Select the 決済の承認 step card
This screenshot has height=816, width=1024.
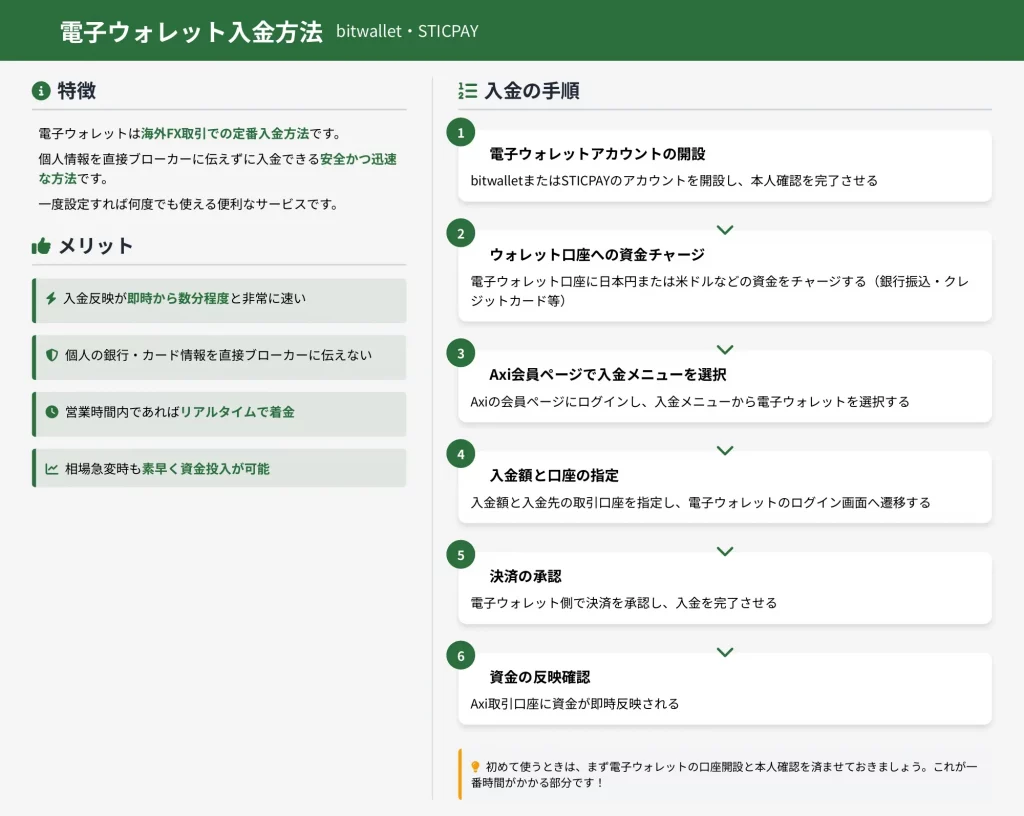pos(725,589)
